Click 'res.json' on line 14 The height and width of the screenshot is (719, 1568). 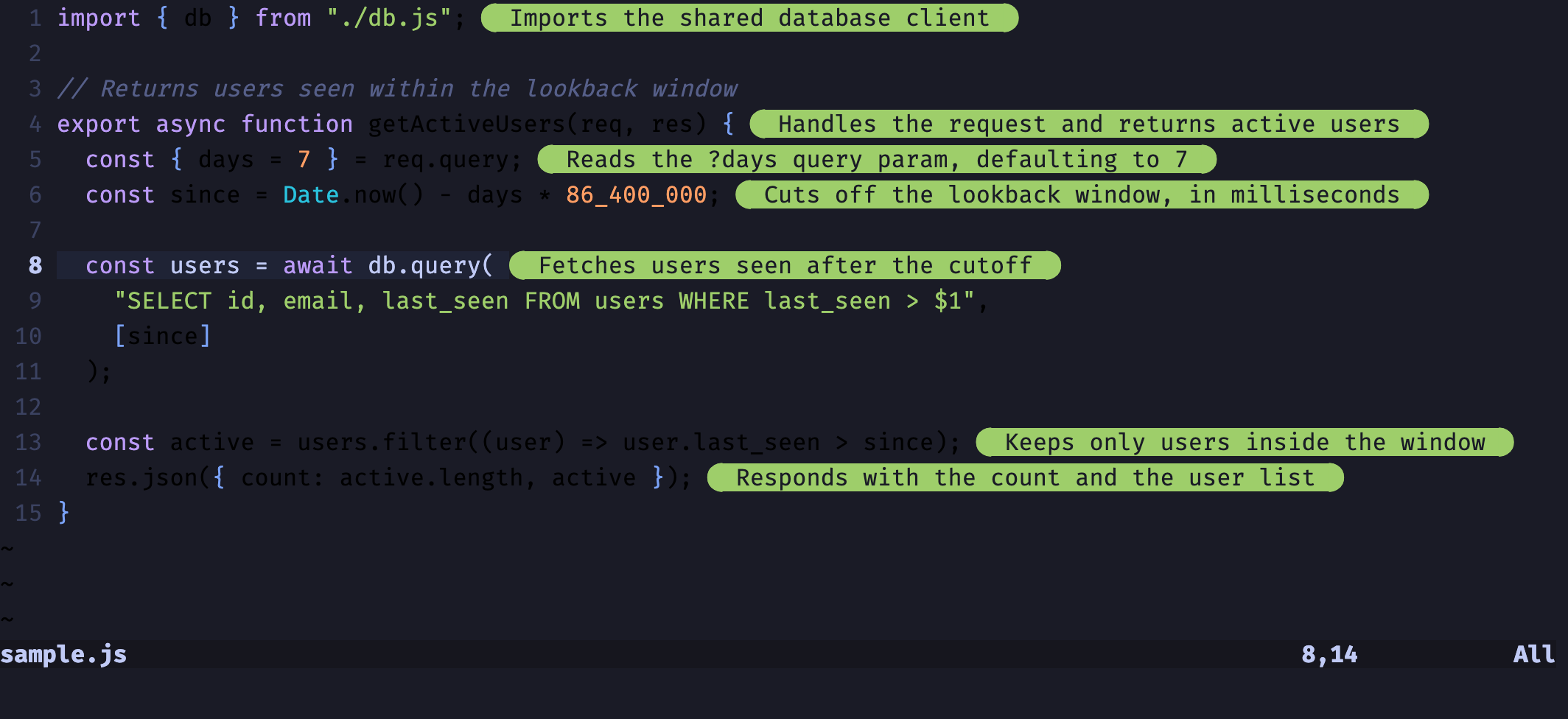(142, 477)
